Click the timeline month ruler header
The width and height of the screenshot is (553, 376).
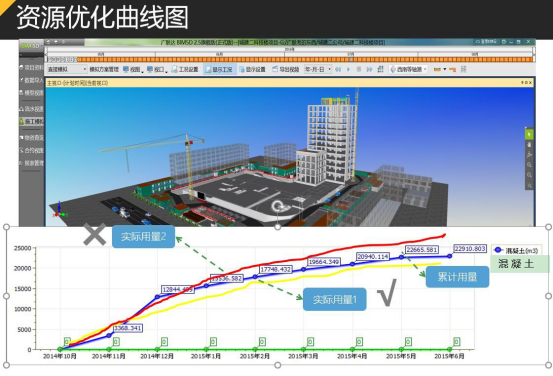click(x=290, y=54)
